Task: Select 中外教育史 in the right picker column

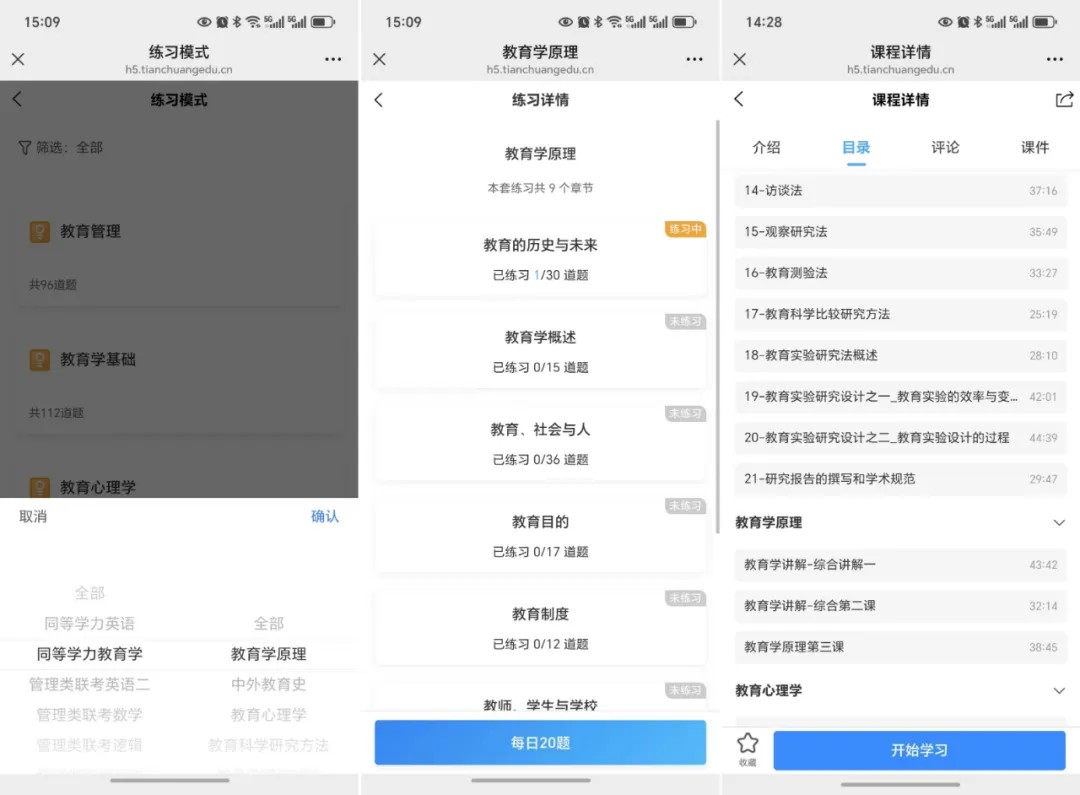Action: 267,685
